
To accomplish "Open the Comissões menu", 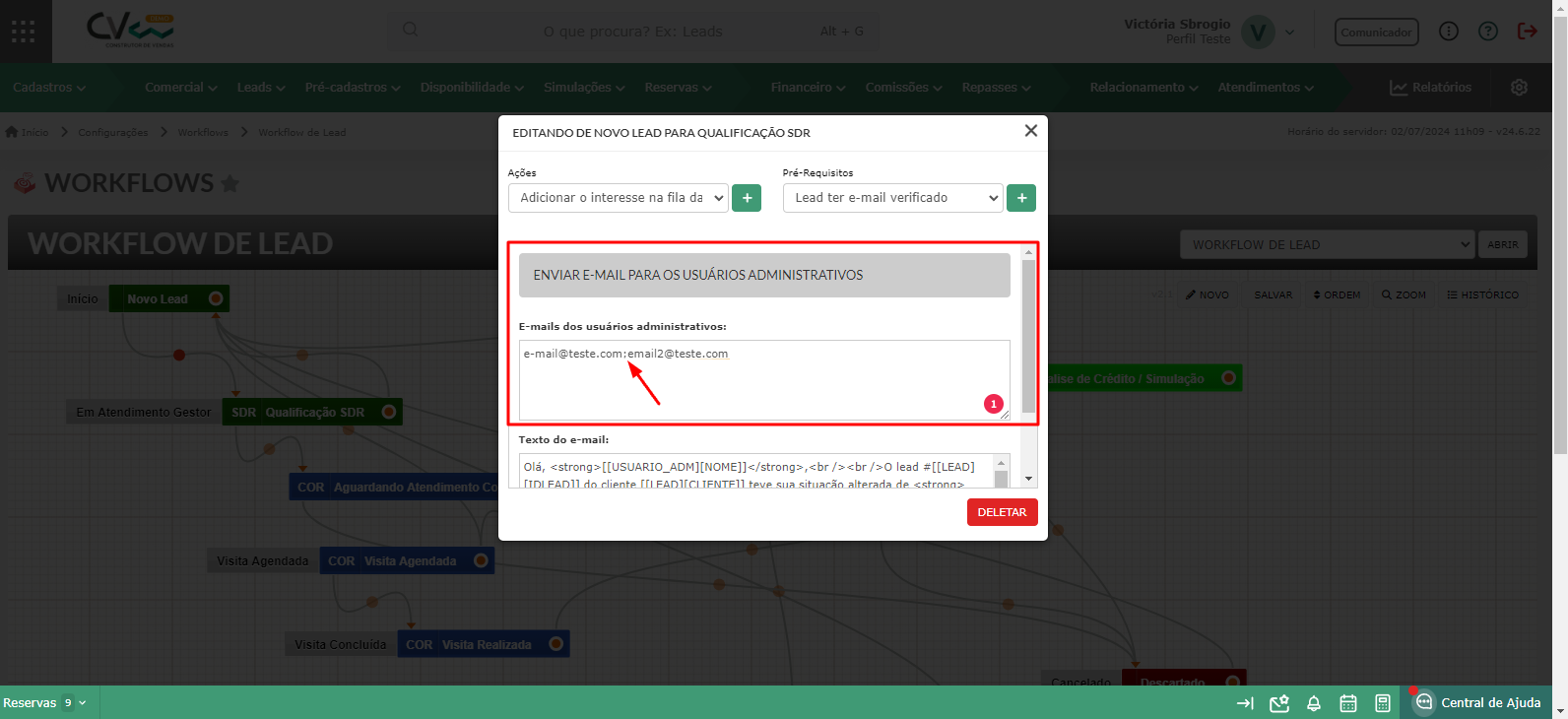I will (903, 88).
